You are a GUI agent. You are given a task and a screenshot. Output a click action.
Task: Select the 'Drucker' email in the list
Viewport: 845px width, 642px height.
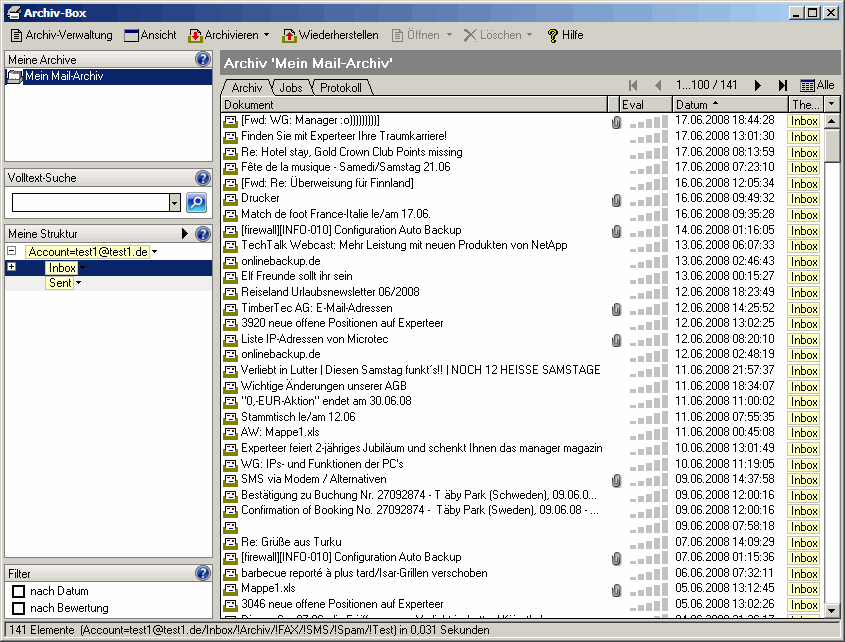coord(260,198)
